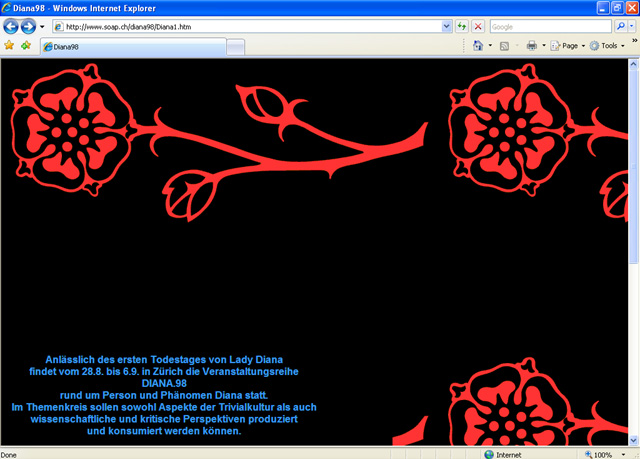Open Favorites Center star icon
The height and width of the screenshot is (459, 640).
pyautogui.click(x=10, y=46)
